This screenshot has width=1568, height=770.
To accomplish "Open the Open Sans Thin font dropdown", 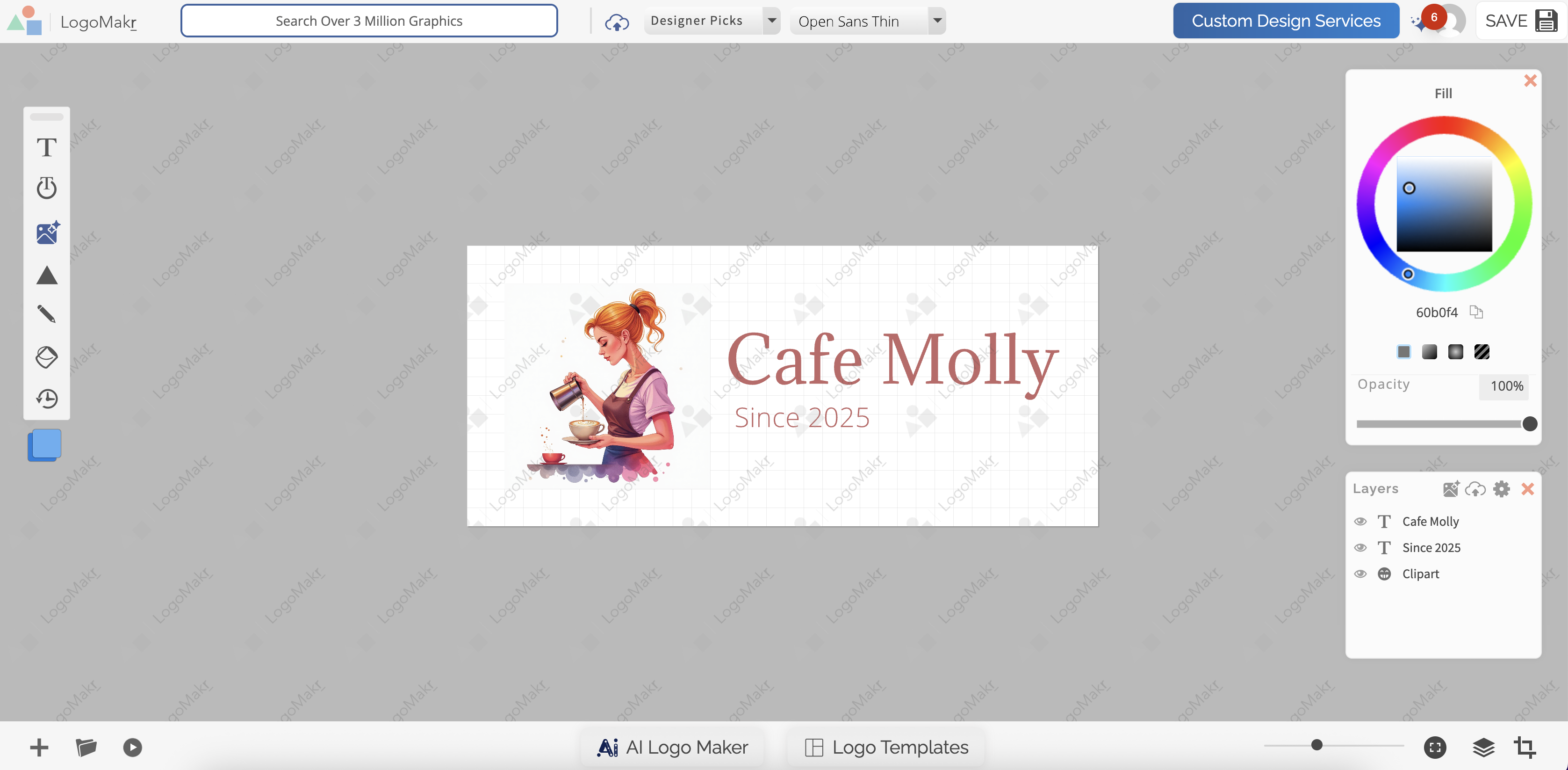I will click(867, 22).
